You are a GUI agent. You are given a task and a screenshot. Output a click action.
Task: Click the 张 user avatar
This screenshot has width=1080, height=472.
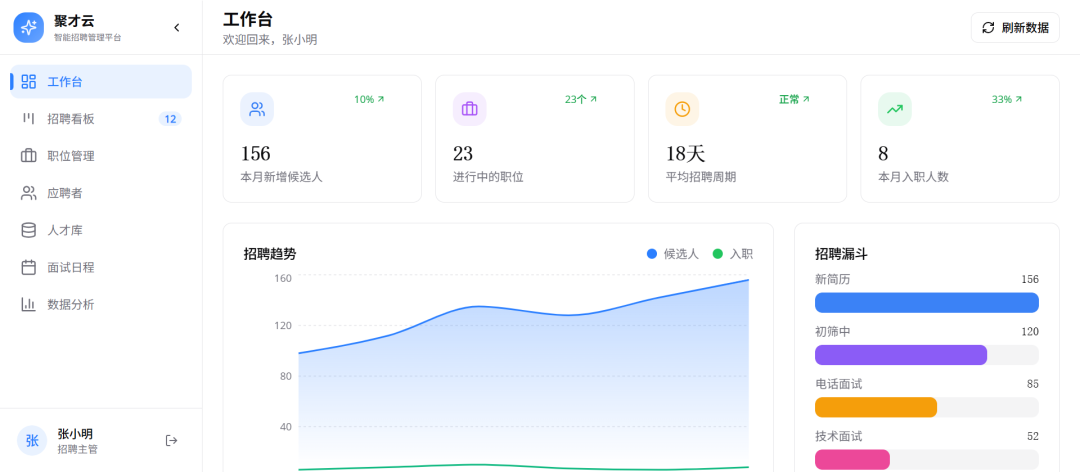32,440
